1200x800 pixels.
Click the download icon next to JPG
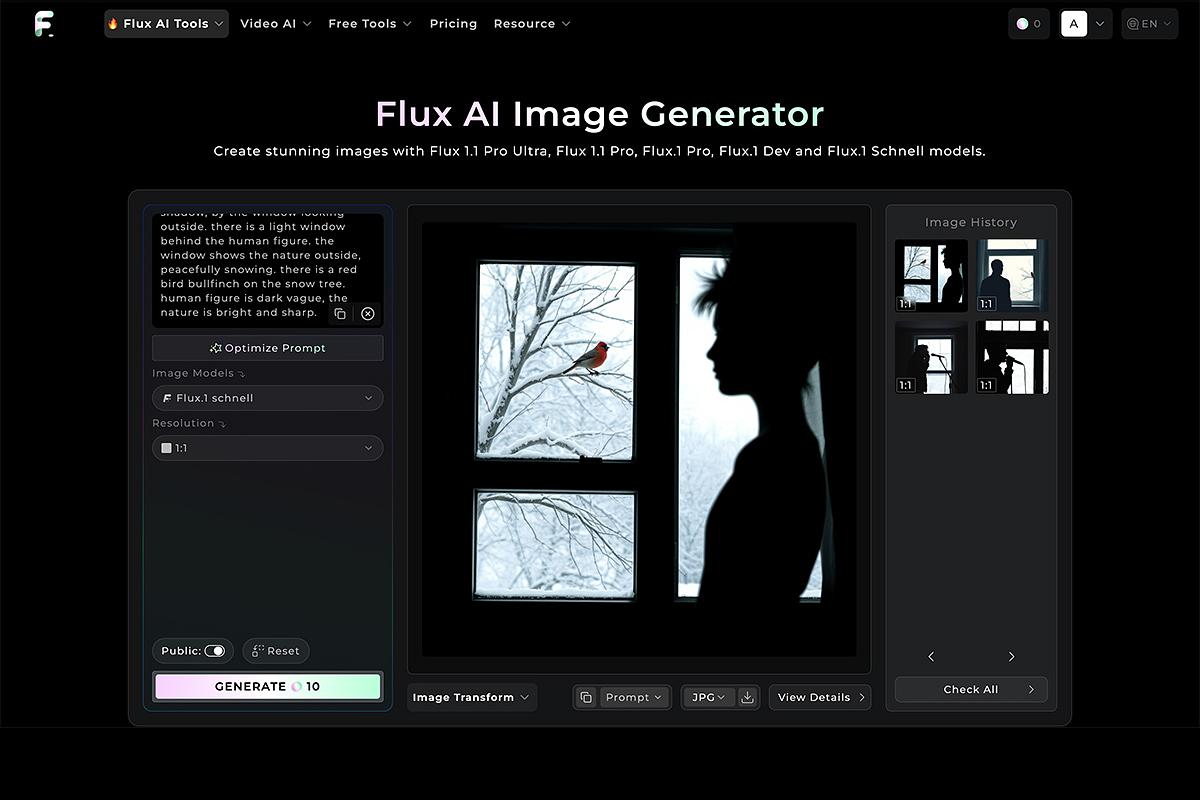point(747,697)
